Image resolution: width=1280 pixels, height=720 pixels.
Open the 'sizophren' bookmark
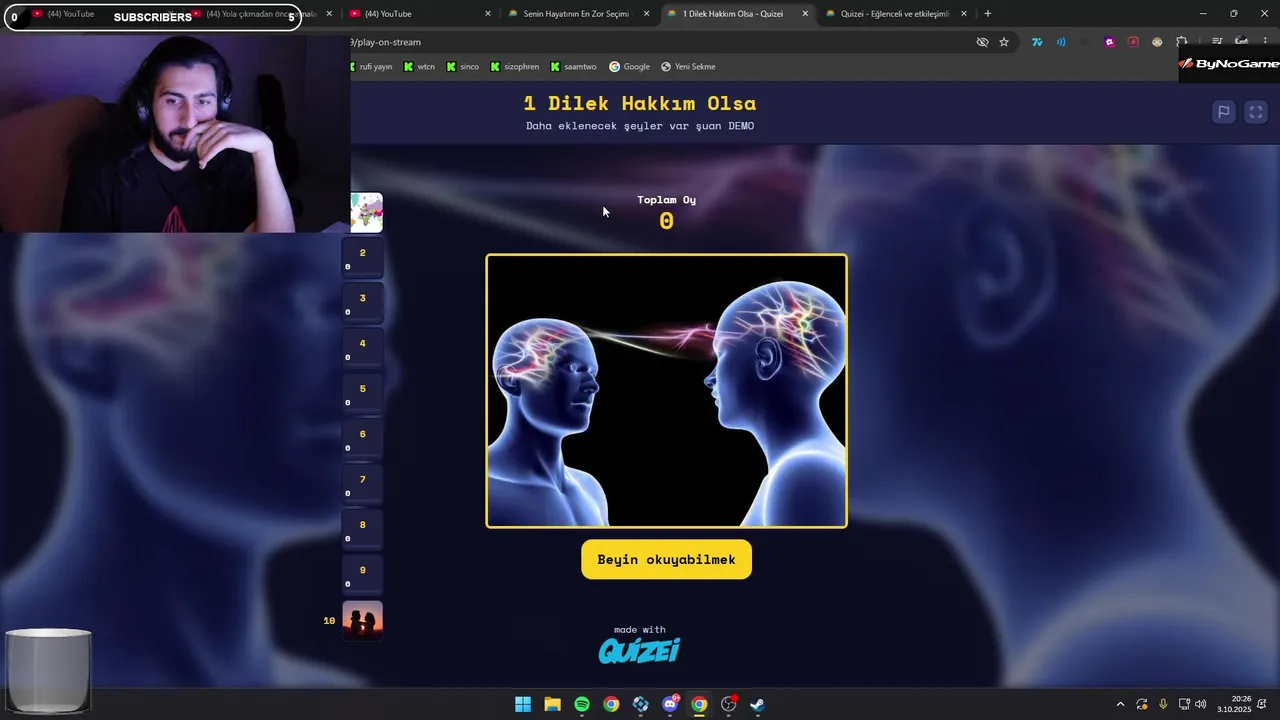514,67
